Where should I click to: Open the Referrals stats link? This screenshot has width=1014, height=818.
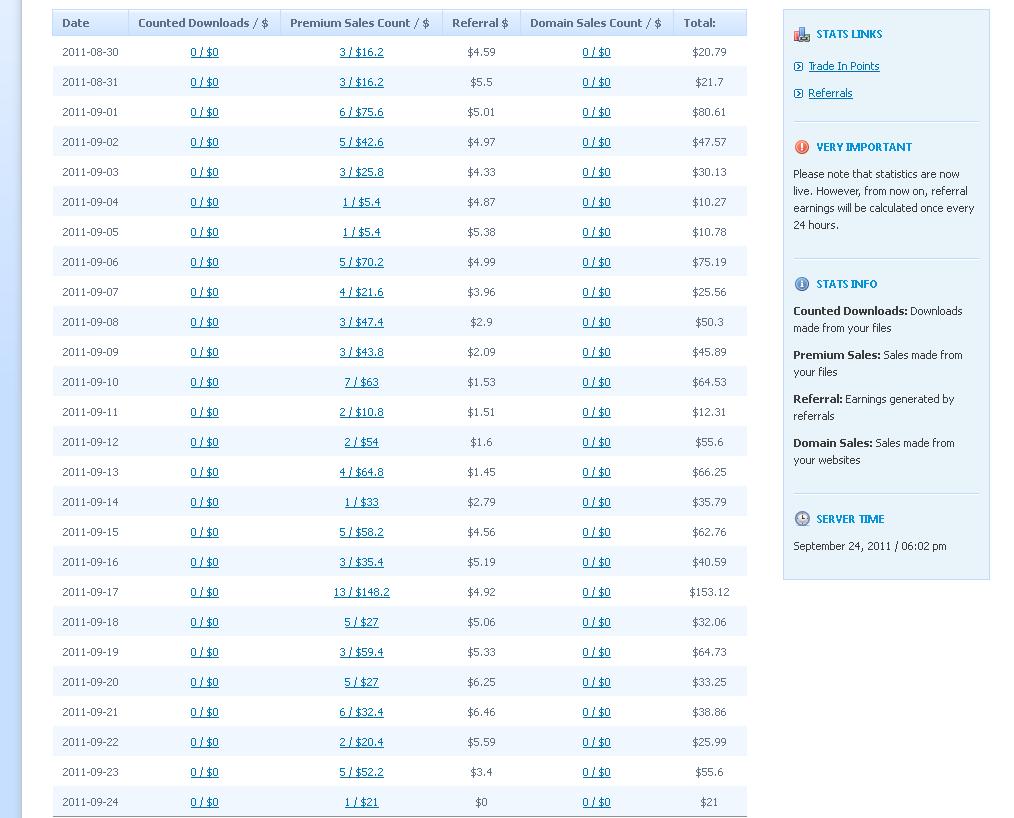[830, 93]
